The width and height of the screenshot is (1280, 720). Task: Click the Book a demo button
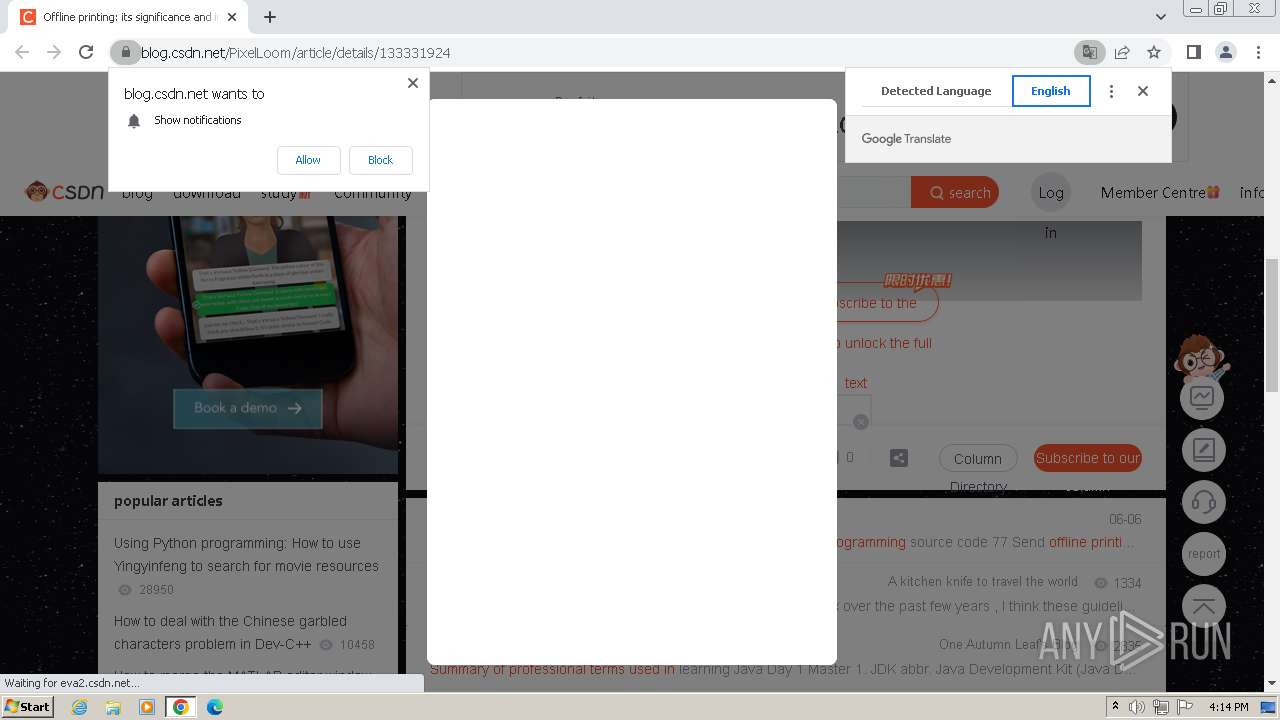[248, 408]
